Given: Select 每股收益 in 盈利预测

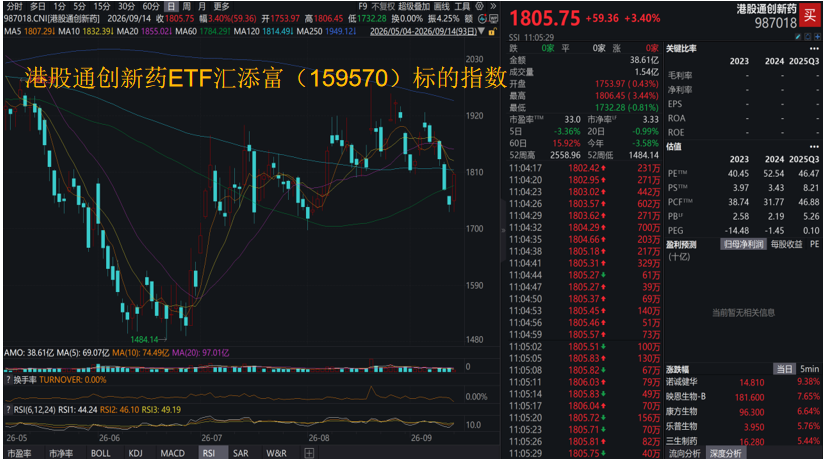Looking at the screenshot, I should [x=786, y=244].
